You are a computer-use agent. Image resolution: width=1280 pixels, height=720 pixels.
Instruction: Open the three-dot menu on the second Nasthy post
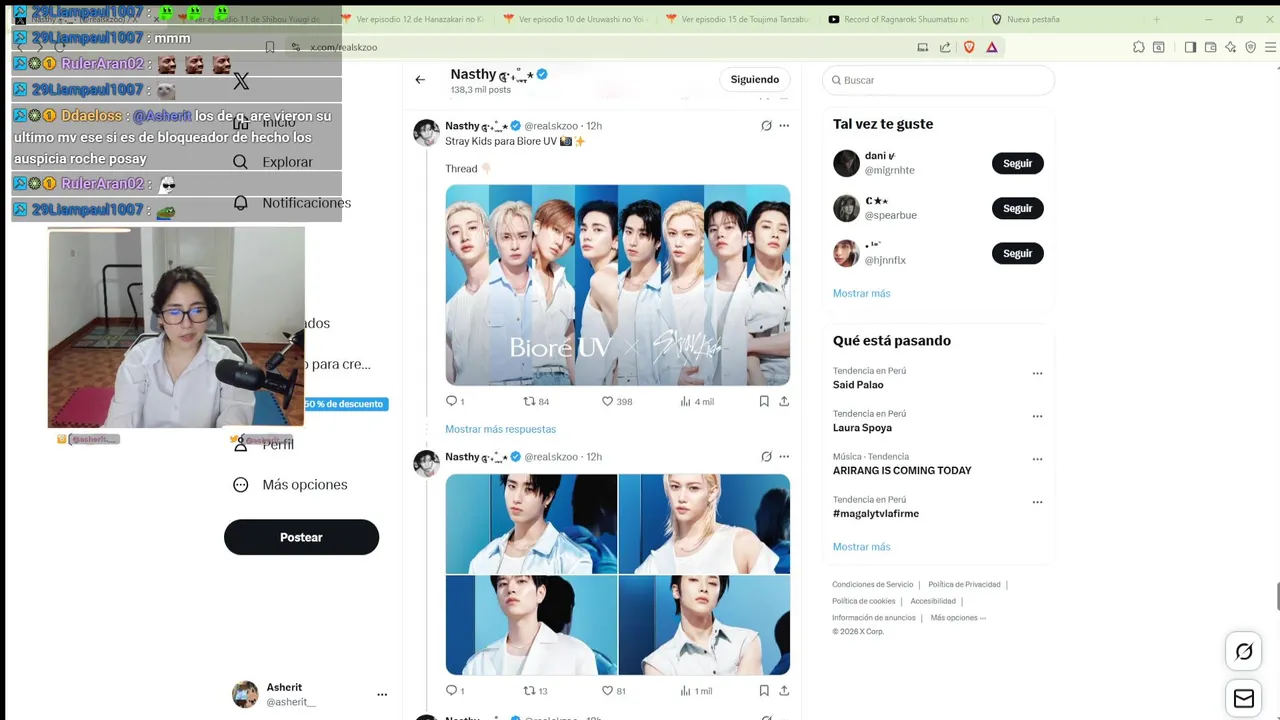784,457
